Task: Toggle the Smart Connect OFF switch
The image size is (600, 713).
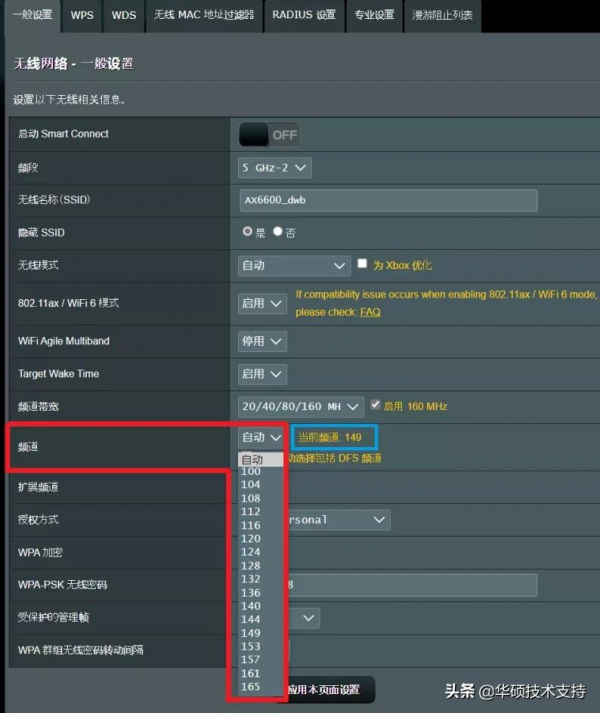Action: pos(269,134)
